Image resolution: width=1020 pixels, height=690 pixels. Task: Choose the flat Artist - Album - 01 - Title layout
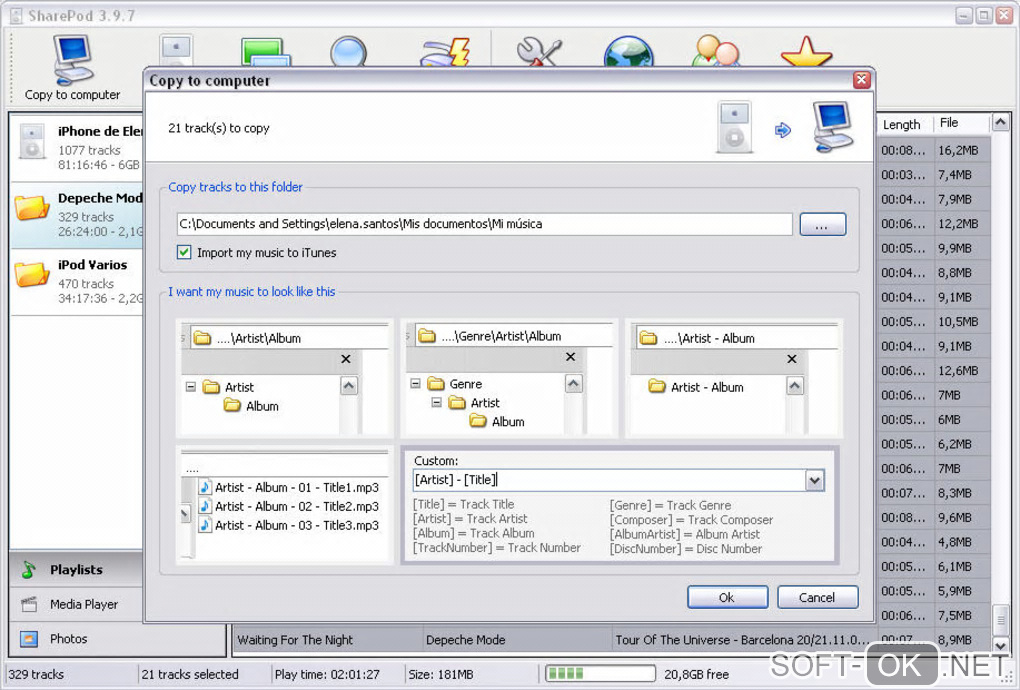284,505
